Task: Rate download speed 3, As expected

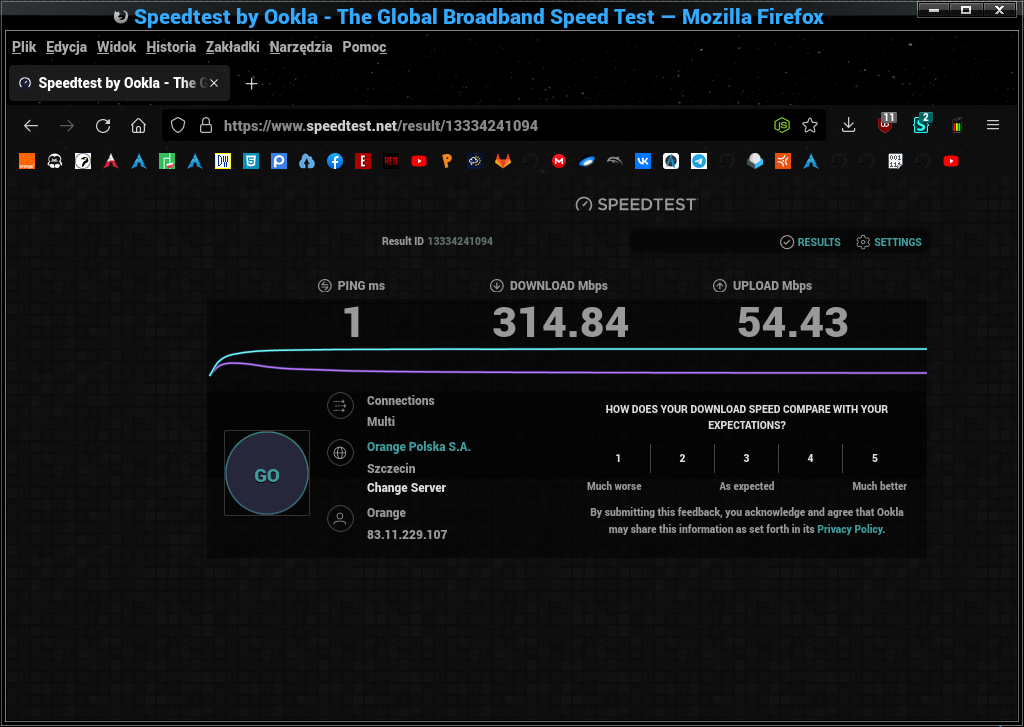Action: 746,459
